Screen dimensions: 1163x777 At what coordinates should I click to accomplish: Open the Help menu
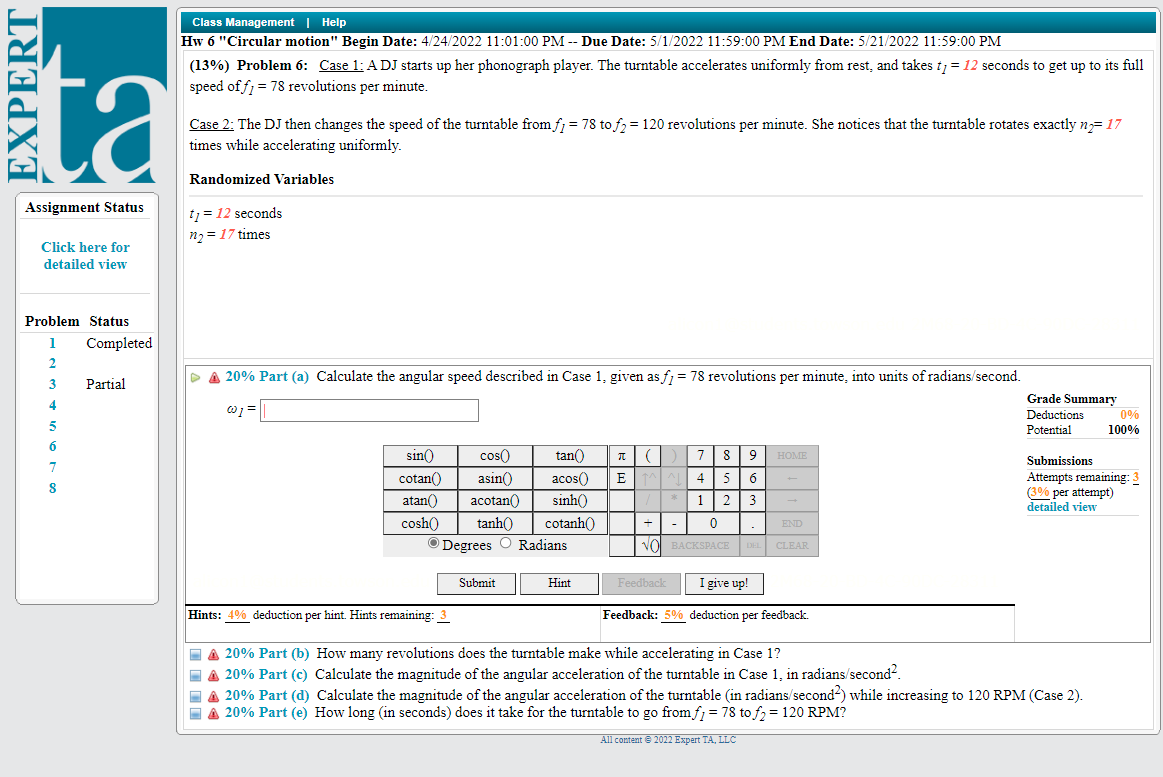pos(333,21)
